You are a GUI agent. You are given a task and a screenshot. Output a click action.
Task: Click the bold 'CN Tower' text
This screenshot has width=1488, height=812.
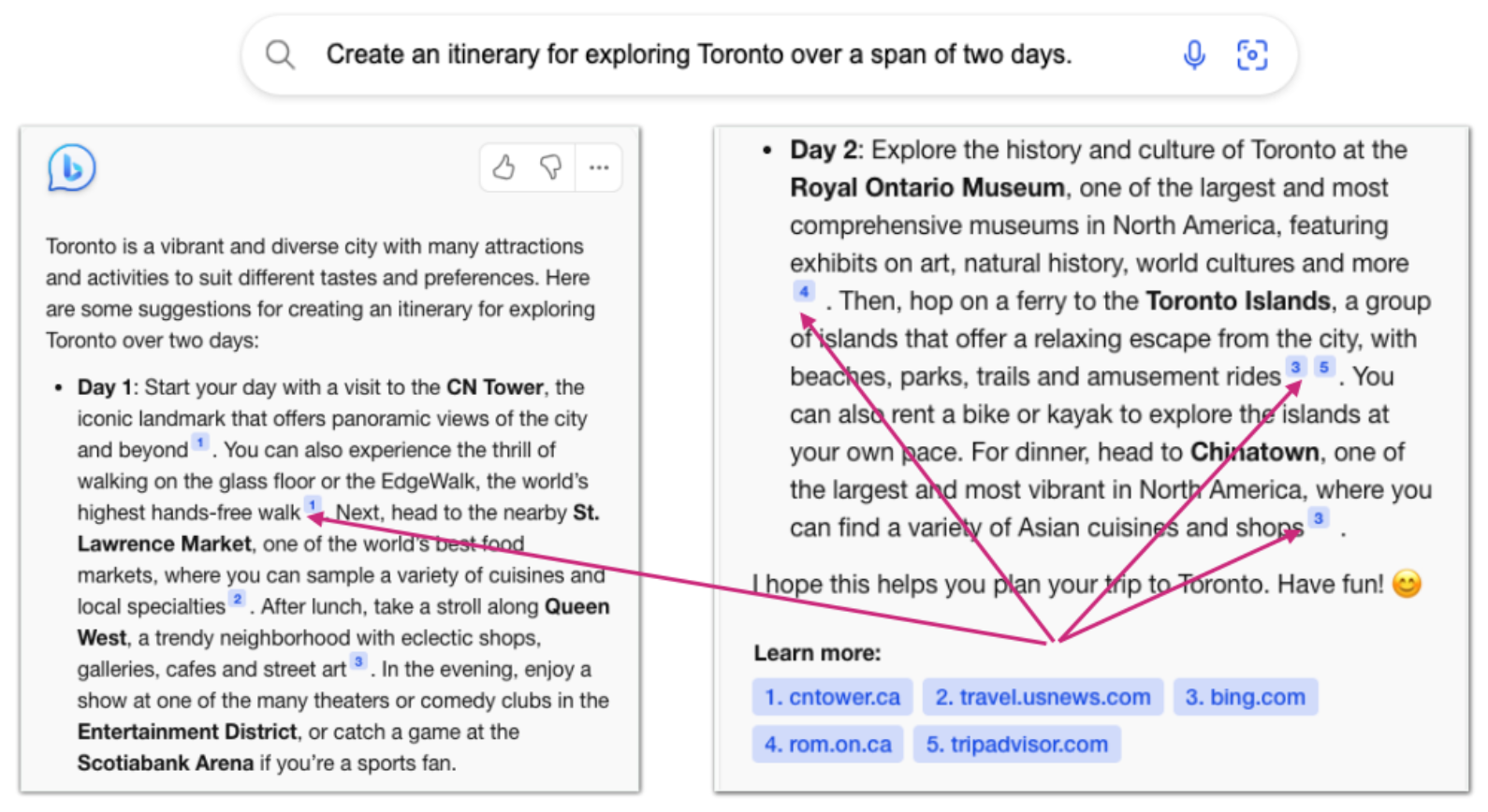494,387
